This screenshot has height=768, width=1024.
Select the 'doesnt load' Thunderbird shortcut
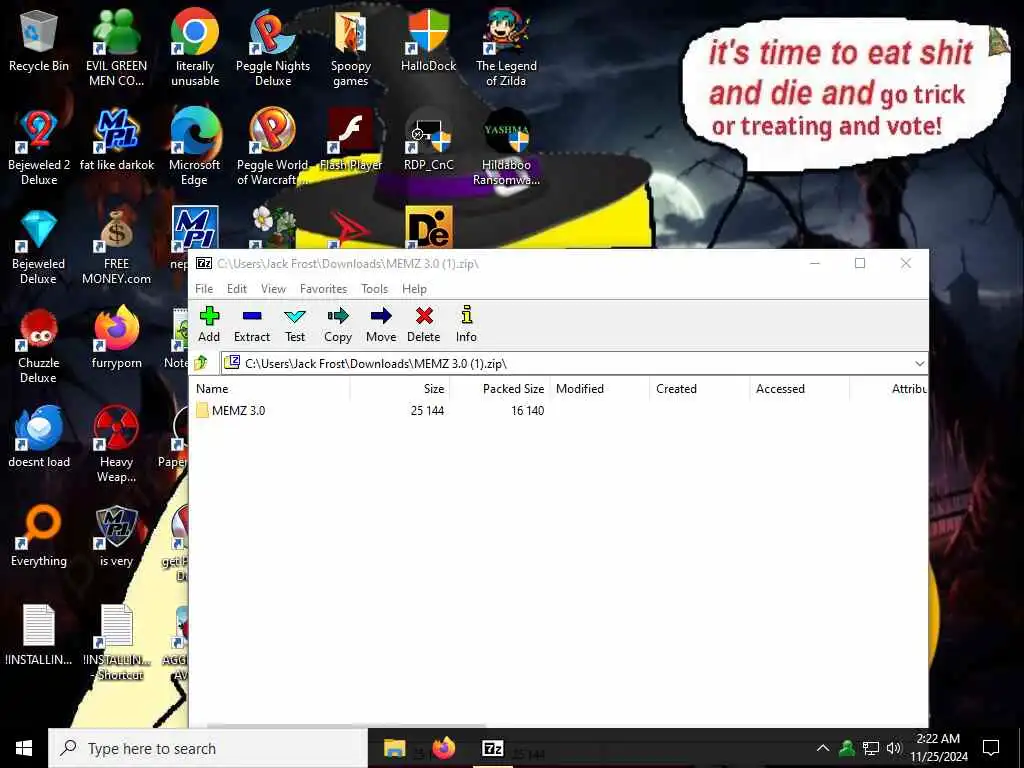39,438
